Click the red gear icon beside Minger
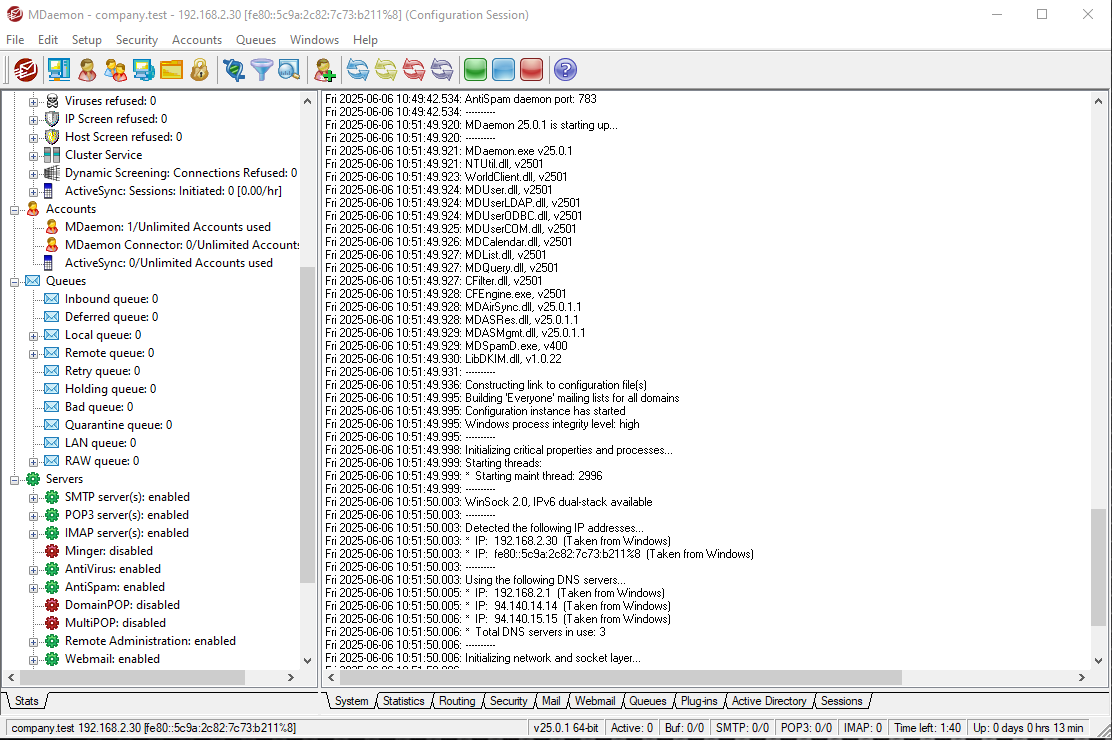The height and width of the screenshot is (740, 1112). (52, 551)
